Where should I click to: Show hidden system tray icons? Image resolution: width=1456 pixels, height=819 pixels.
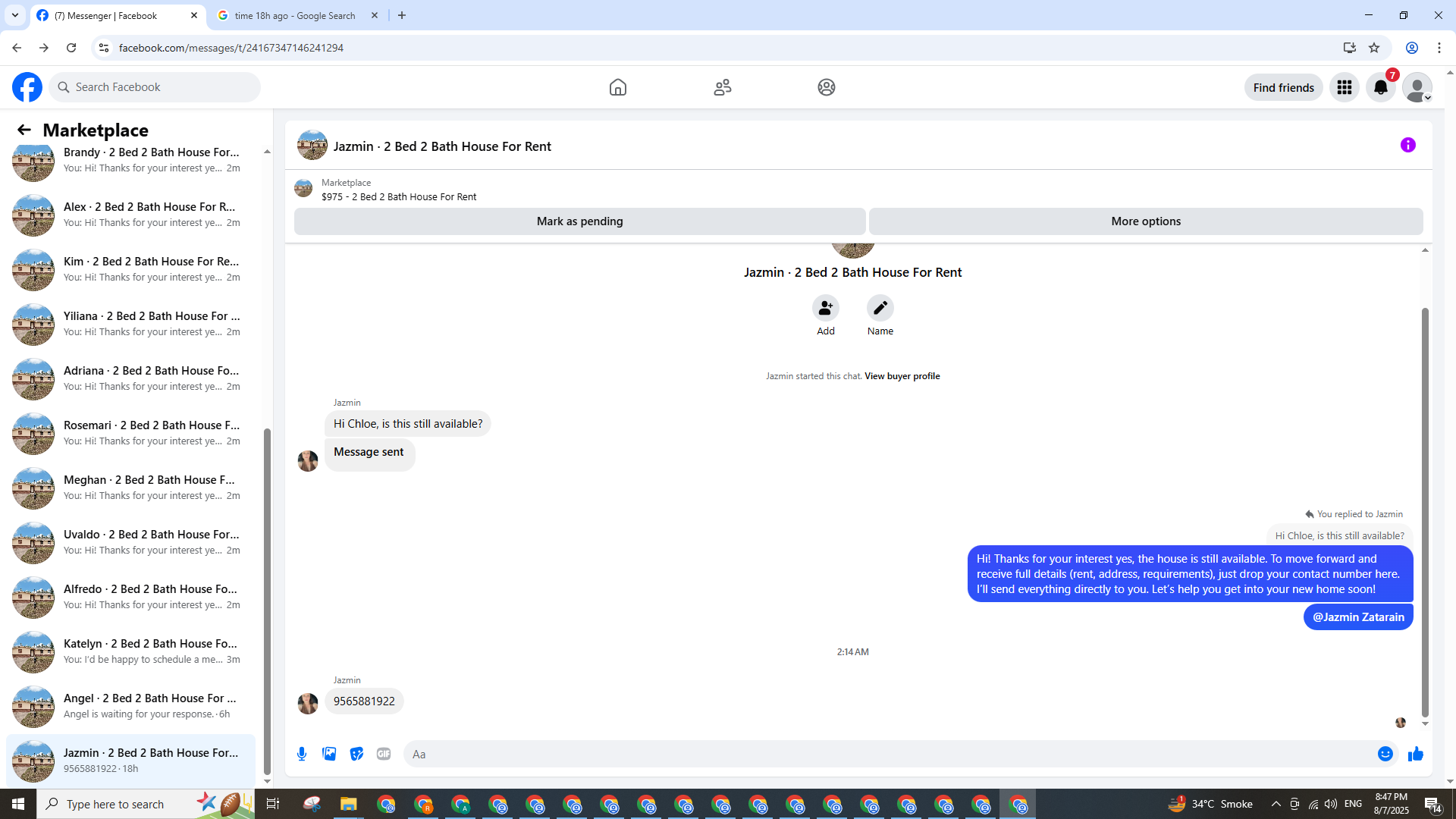(x=1276, y=804)
